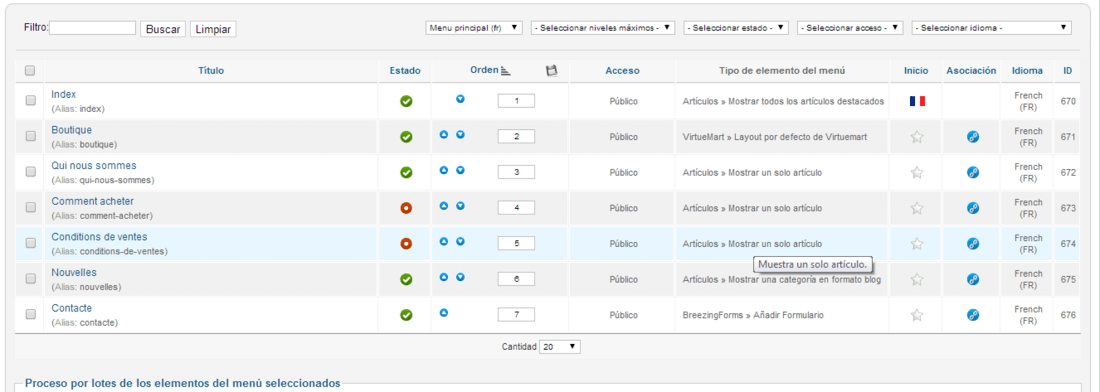Open Seleccionar estado dropdown
This screenshot has width=1100, height=392.
pyautogui.click(x=736, y=28)
